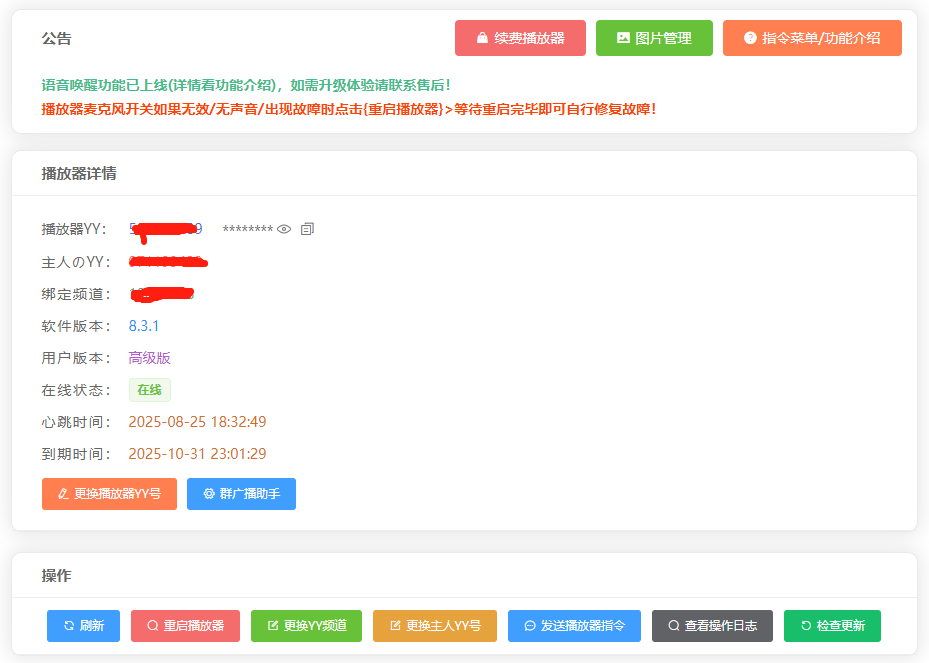
Task: Open the 发送播放器指令 command sender
Action: click(x=574, y=626)
